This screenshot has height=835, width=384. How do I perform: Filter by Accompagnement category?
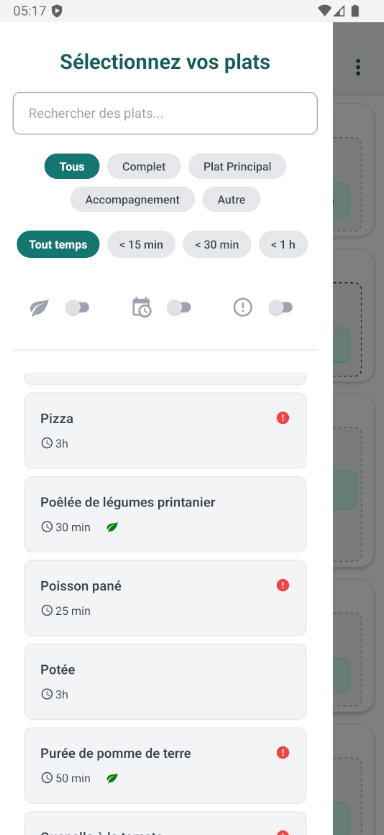click(x=133, y=200)
